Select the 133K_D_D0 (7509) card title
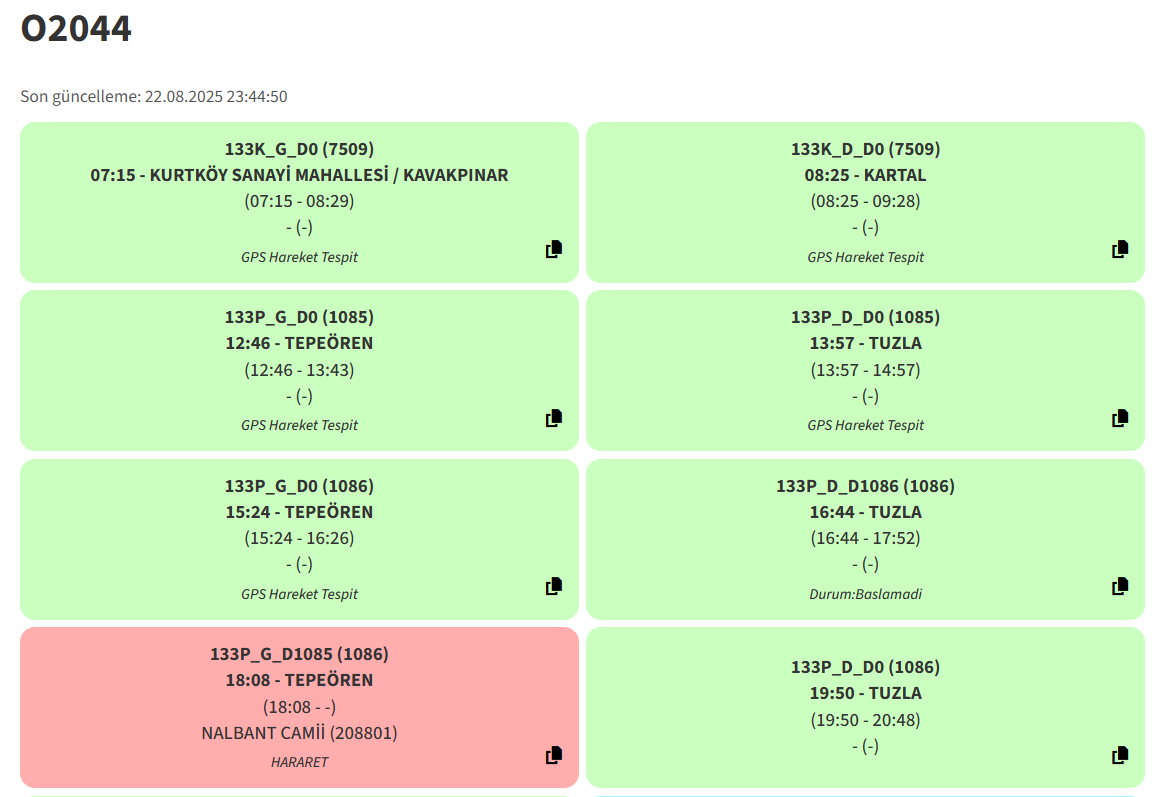The width and height of the screenshot is (1168, 797). pos(865,149)
